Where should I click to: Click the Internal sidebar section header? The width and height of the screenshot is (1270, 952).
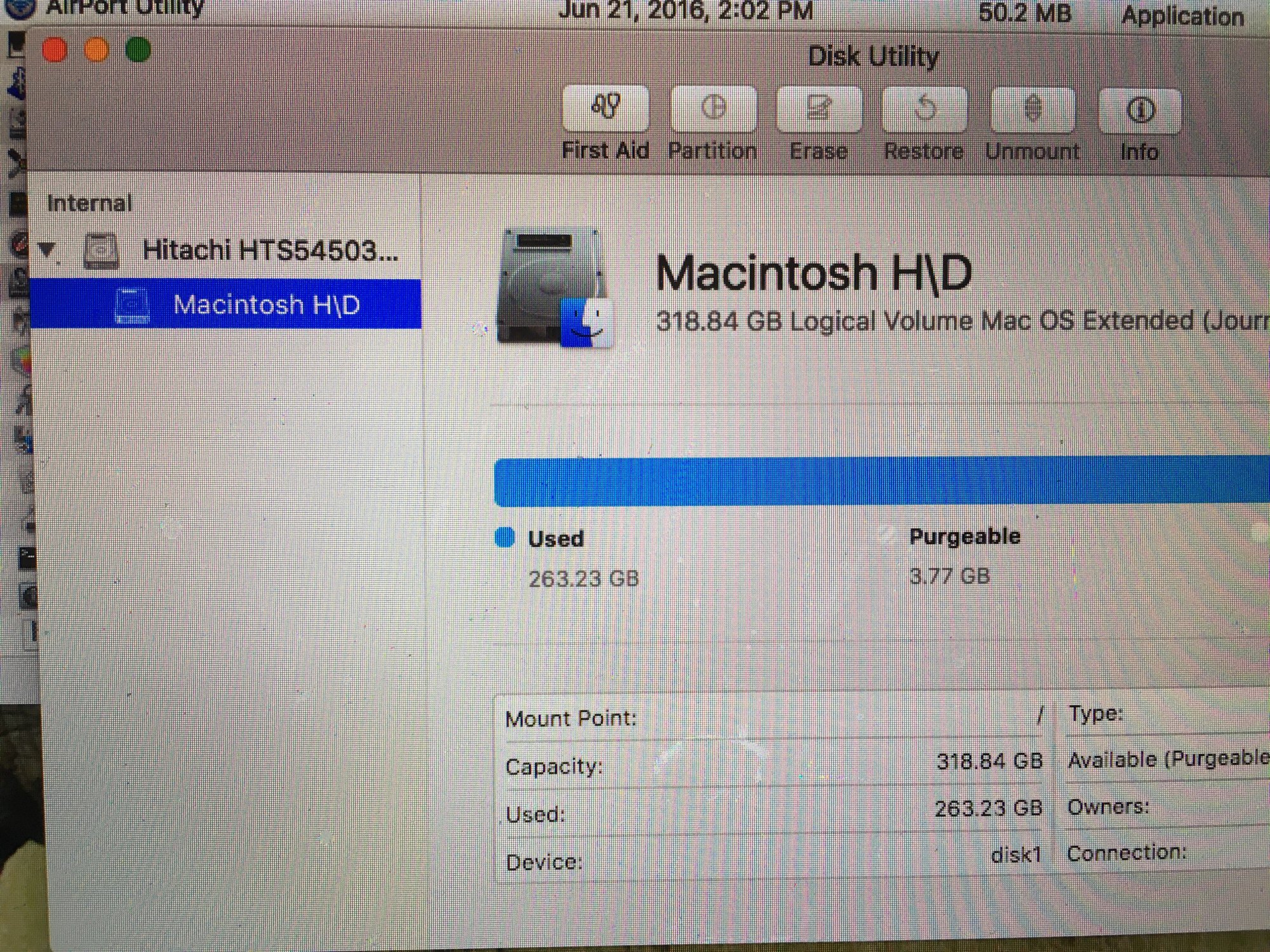coord(90,204)
